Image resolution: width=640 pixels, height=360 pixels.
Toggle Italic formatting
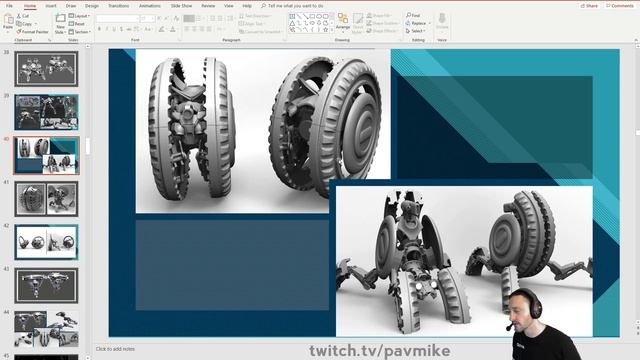tap(107, 29)
